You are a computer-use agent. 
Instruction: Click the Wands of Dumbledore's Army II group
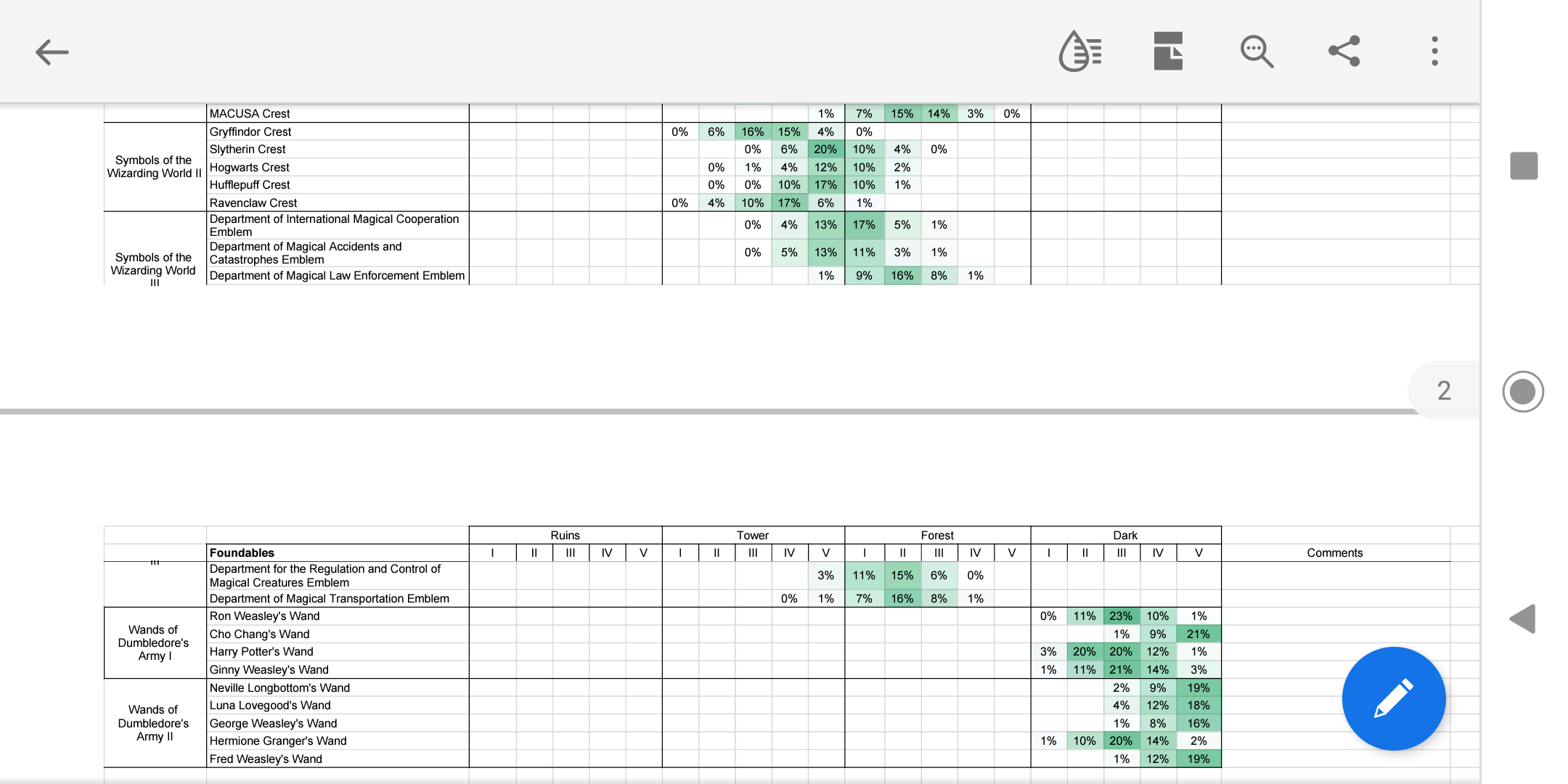tap(154, 723)
